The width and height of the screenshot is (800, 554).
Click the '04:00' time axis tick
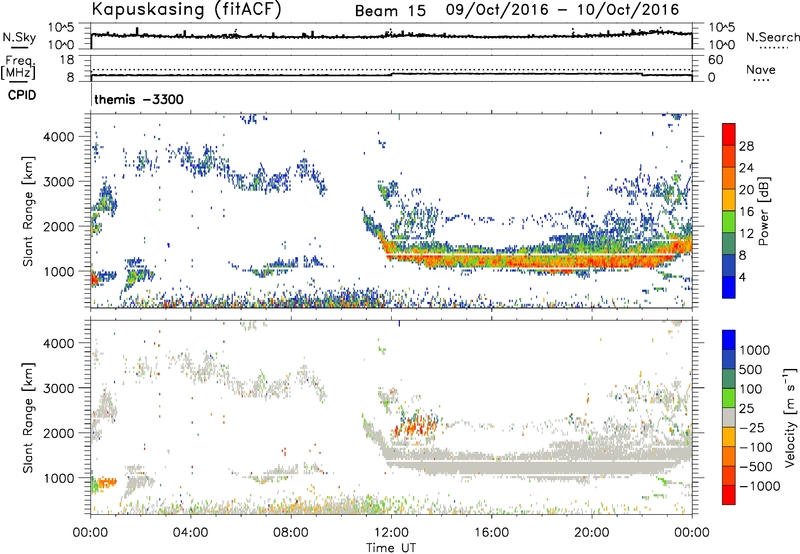(x=191, y=533)
